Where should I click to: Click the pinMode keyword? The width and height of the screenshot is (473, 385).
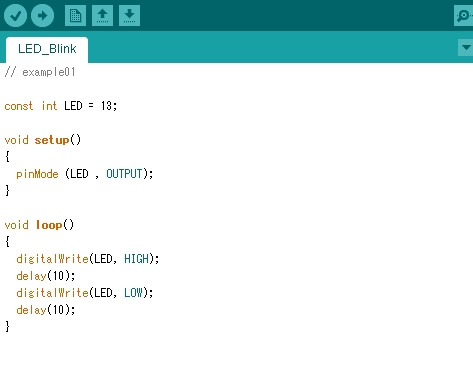pos(37,174)
